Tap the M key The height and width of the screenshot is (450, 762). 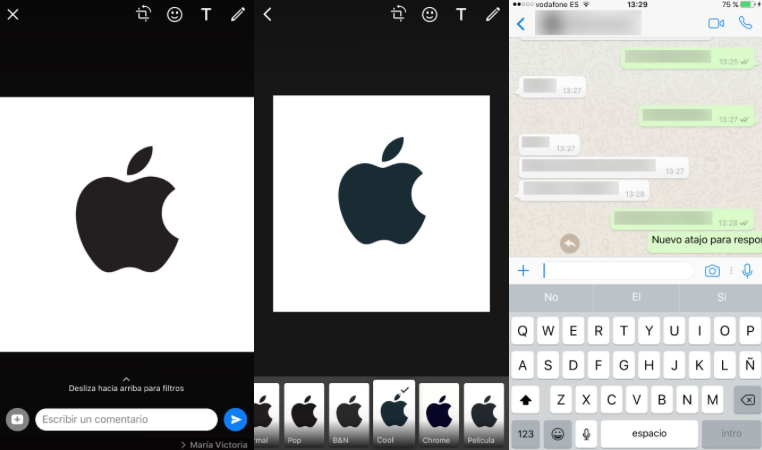[x=712, y=400]
